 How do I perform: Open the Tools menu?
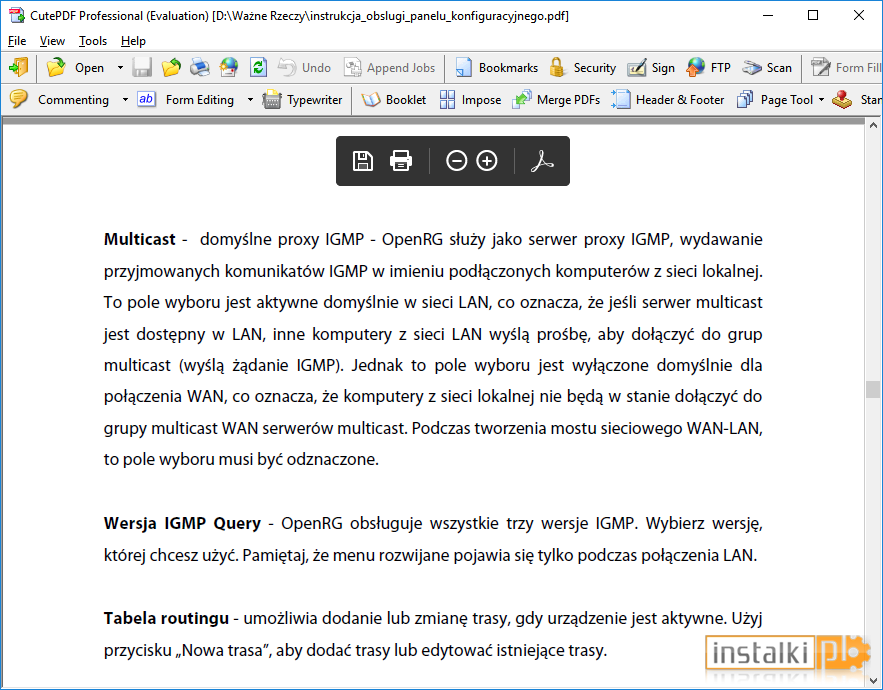pyautogui.click(x=92, y=41)
